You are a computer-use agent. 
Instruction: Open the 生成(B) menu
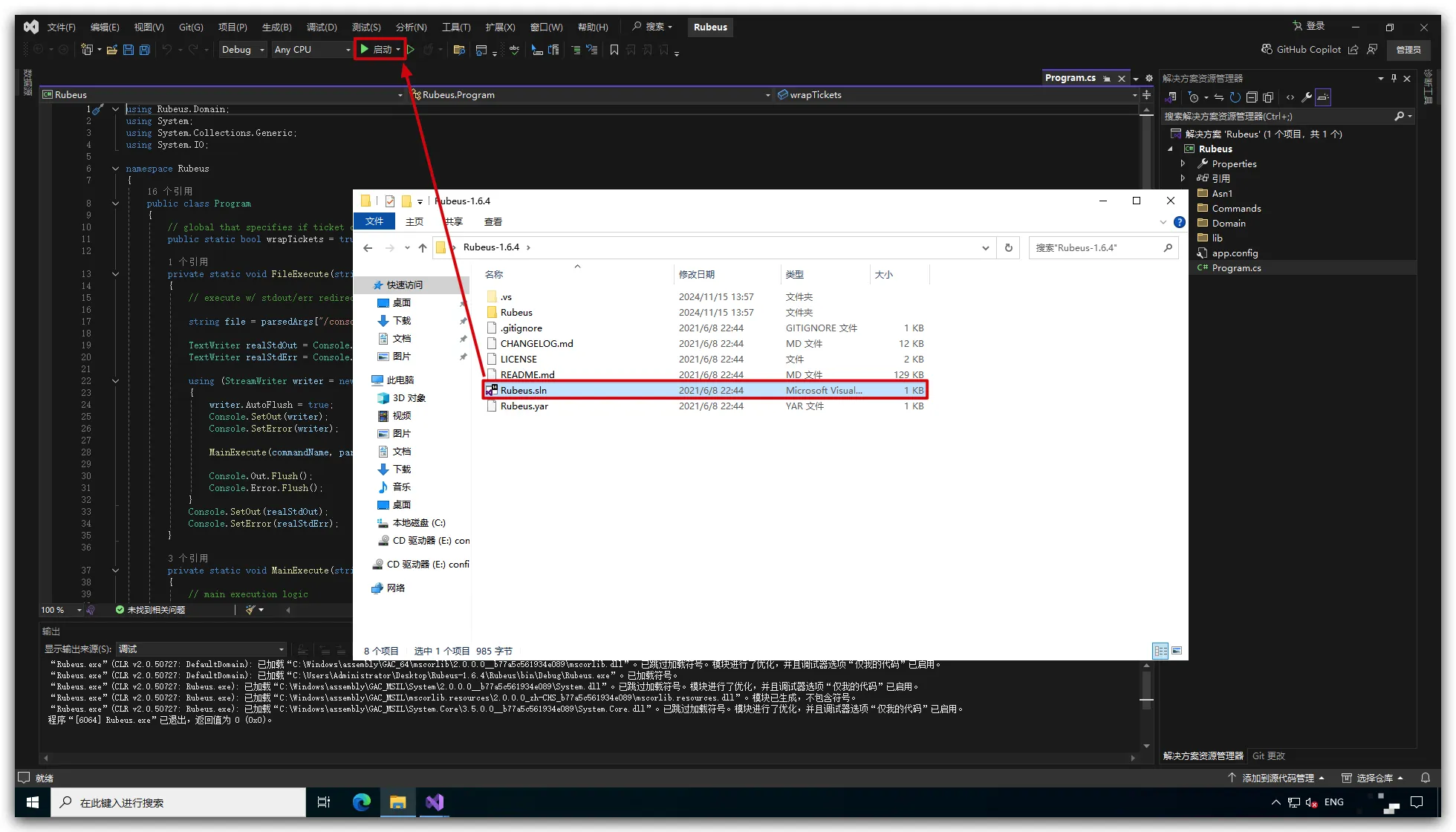pos(276,27)
